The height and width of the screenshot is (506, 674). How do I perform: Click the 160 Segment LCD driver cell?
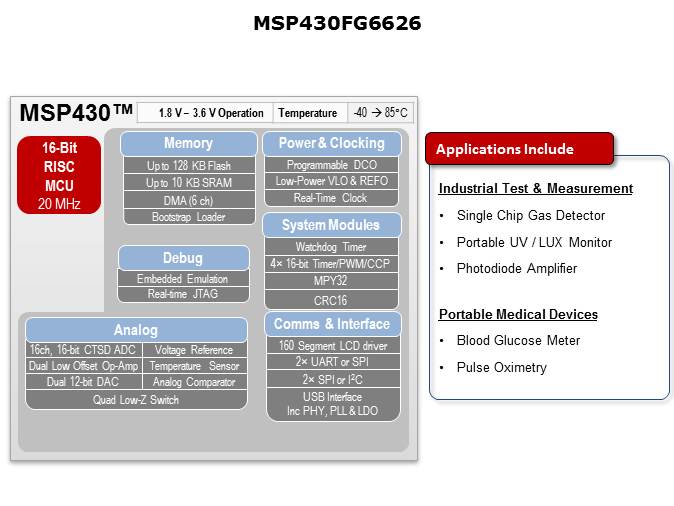point(331,346)
